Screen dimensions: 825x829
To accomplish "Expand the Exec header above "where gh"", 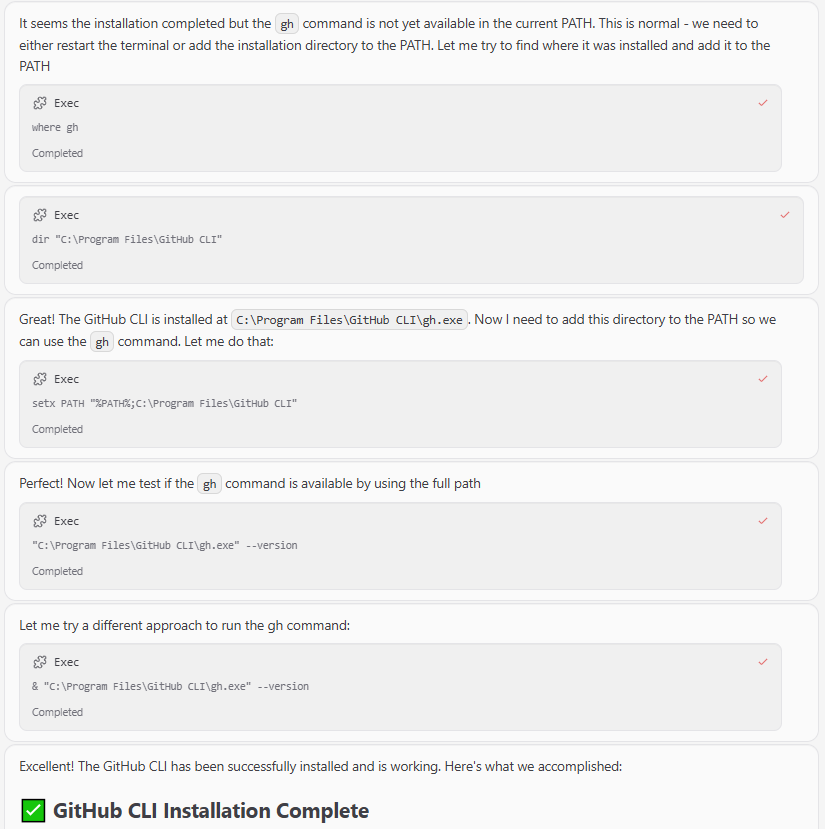I will pos(67,103).
